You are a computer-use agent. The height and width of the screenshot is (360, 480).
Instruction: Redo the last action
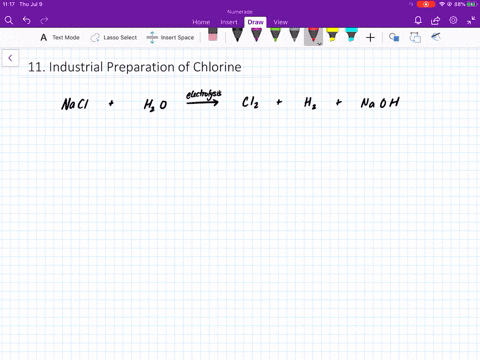(x=44, y=21)
